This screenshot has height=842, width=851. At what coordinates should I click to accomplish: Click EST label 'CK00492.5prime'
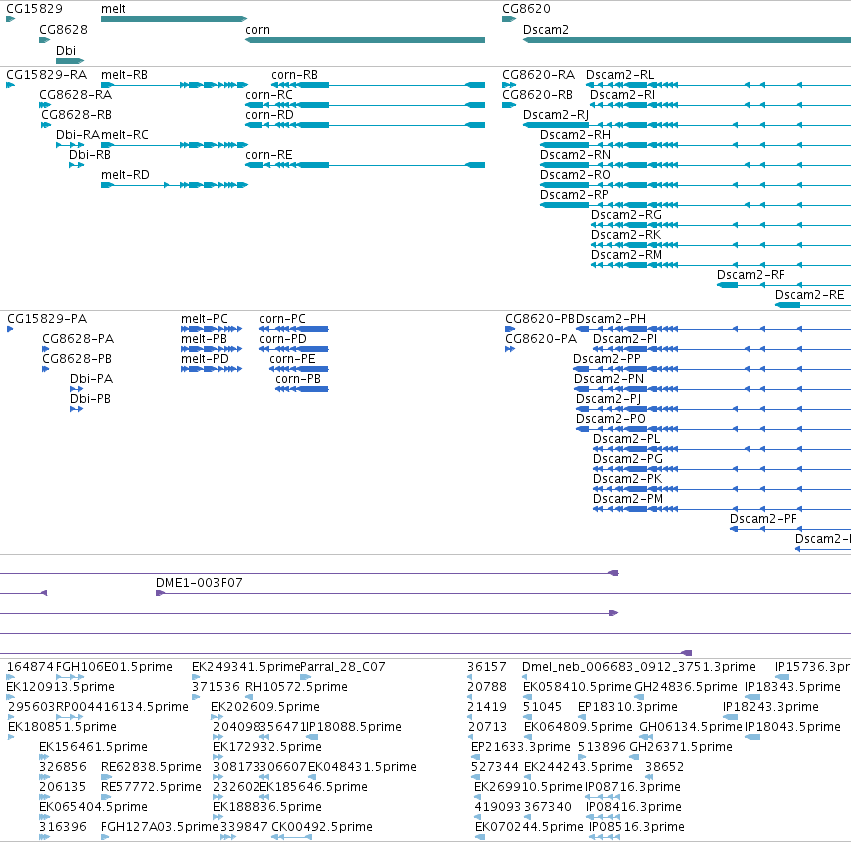(x=322, y=827)
